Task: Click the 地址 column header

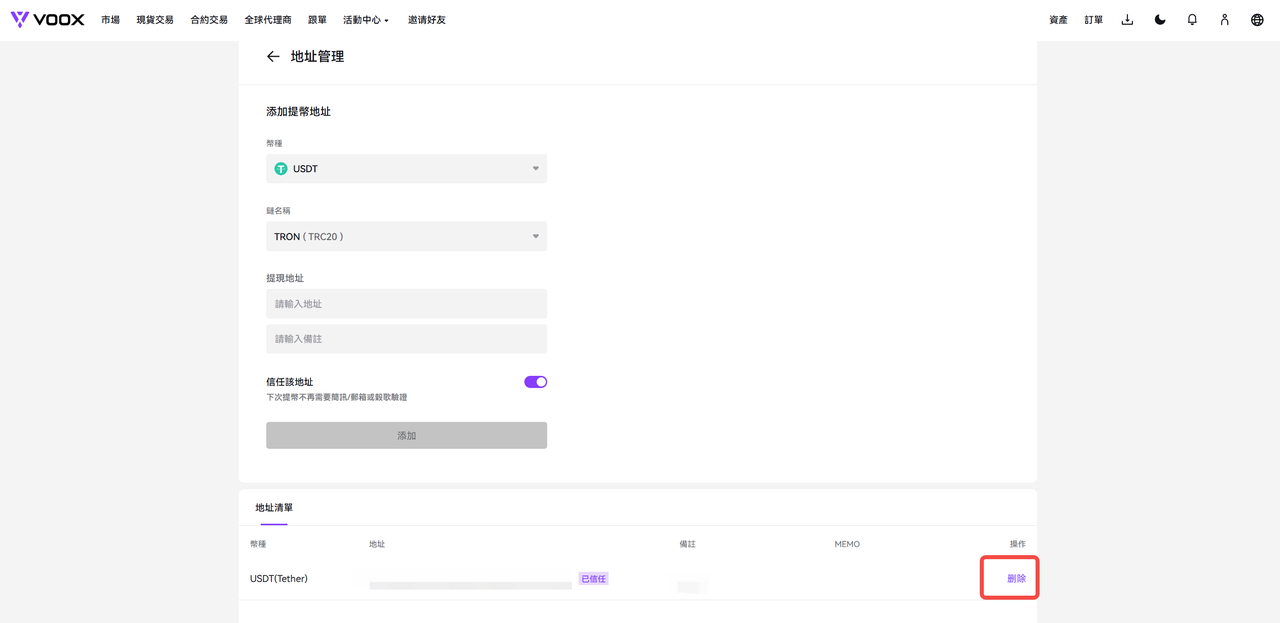Action: (x=377, y=544)
